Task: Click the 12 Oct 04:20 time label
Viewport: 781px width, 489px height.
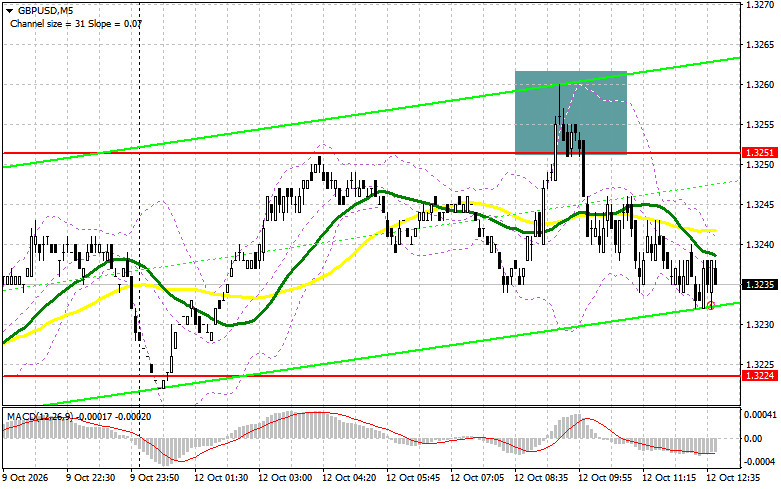Action: [x=349, y=478]
